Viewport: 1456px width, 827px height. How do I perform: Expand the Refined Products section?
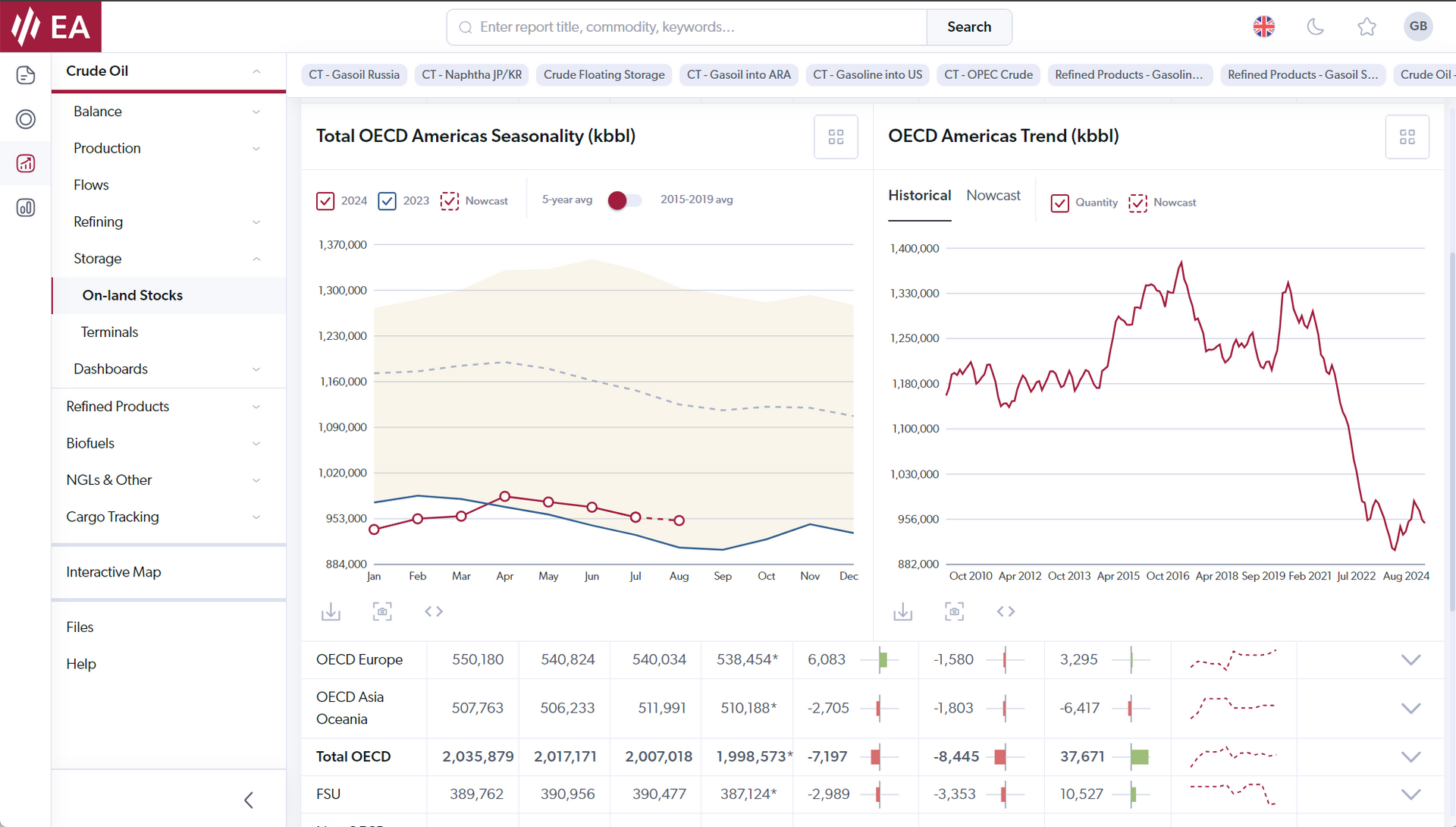(x=256, y=407)
